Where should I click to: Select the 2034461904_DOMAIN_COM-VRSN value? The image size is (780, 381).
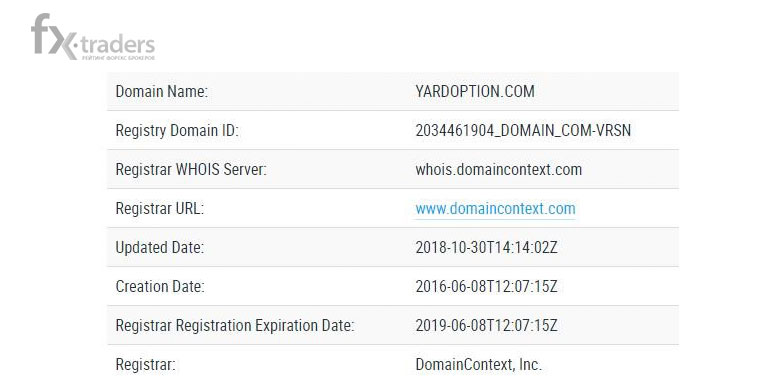(523, 131)
